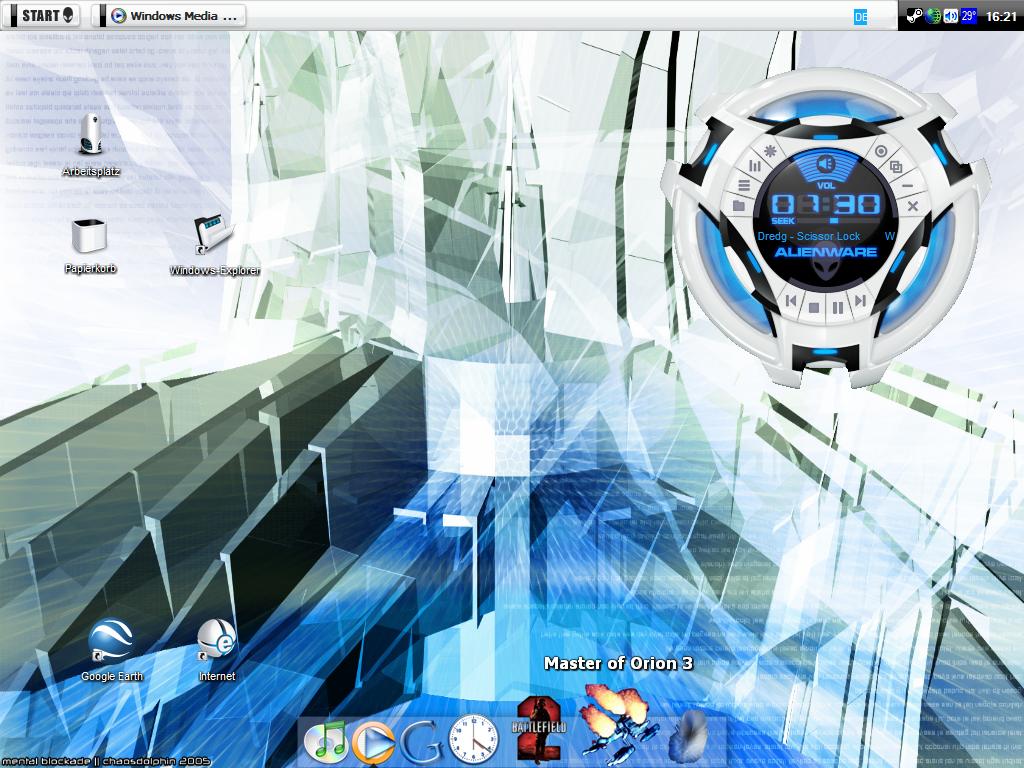This screenshot has width=1024, height=768.
Task: Click the player circular target button
Action: tap(880, 152)
